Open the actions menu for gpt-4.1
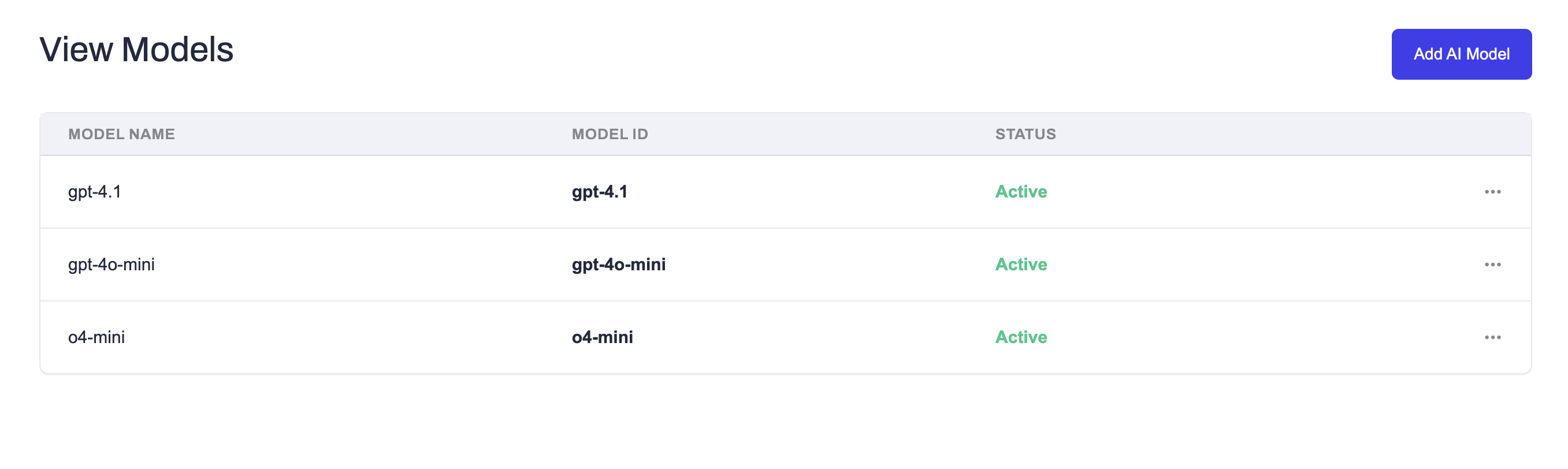This screenshot has width=1568, height=469. (1492, 192)
